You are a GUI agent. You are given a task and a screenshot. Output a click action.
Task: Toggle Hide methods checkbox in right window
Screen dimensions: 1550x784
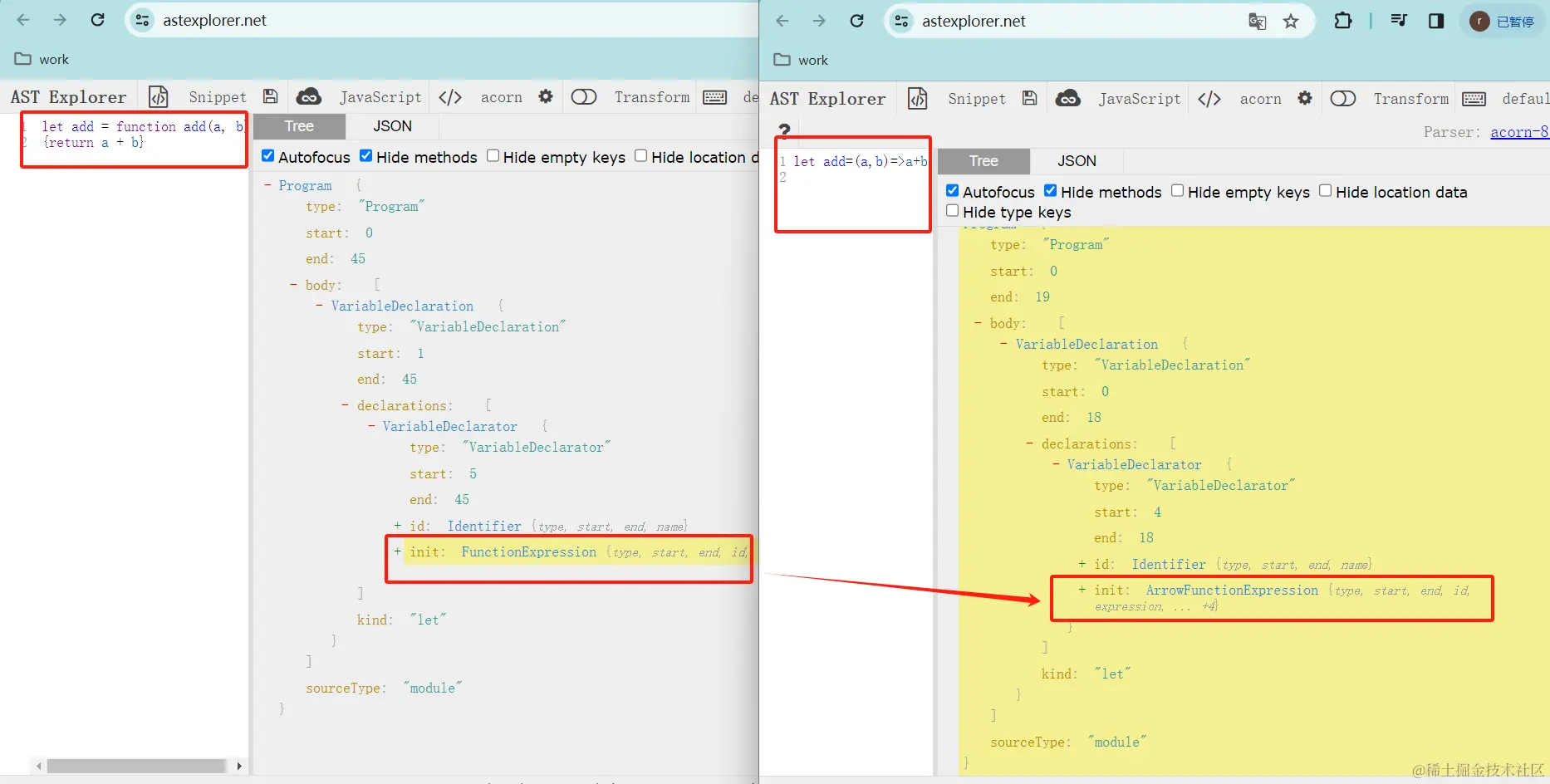[1050, 191]
